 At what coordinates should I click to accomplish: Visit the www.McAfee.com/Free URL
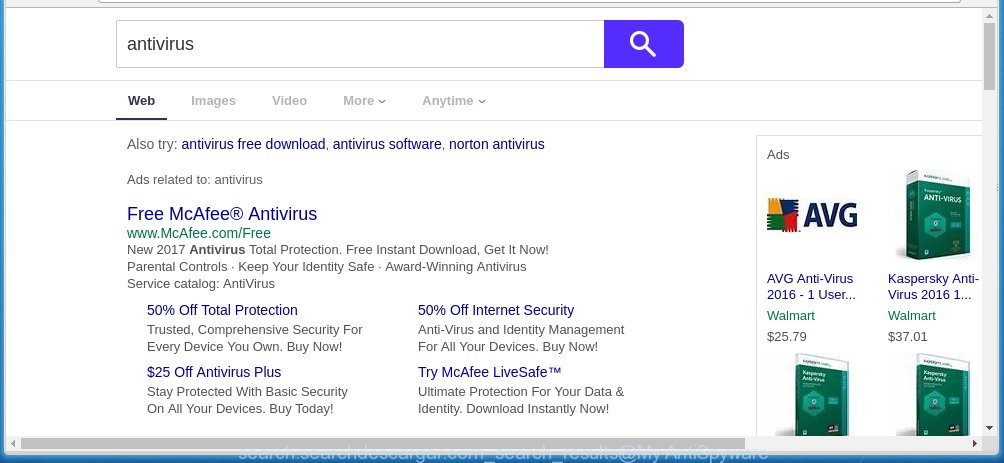click(x=199, y=233)
